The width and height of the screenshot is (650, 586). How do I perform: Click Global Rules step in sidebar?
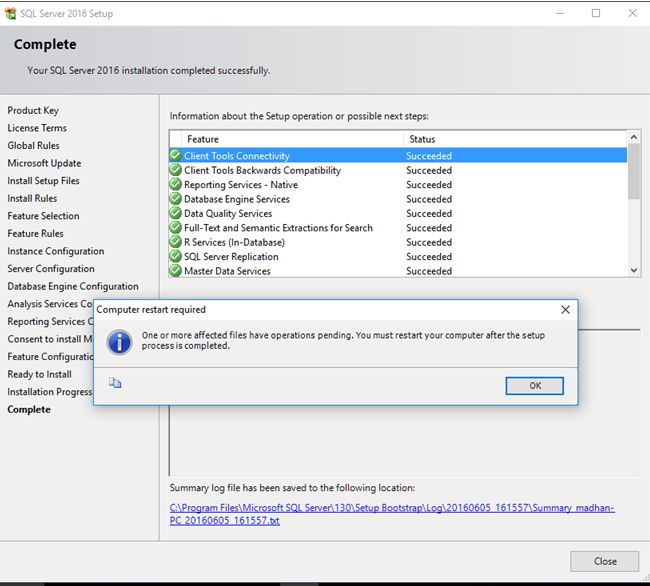point(33,146)
